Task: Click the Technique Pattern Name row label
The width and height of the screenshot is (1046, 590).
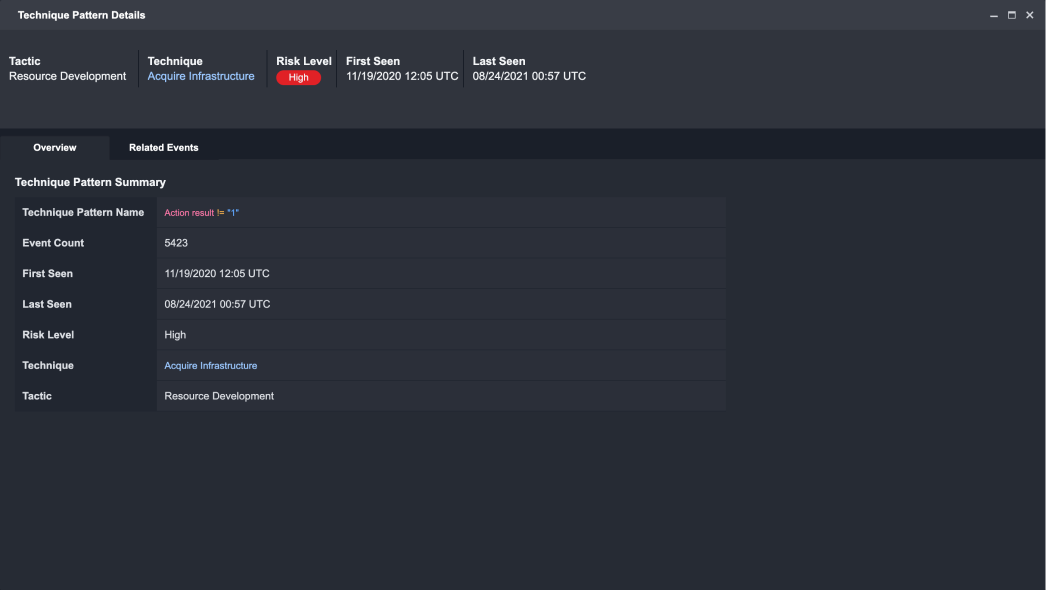Action: coord(83,213)
